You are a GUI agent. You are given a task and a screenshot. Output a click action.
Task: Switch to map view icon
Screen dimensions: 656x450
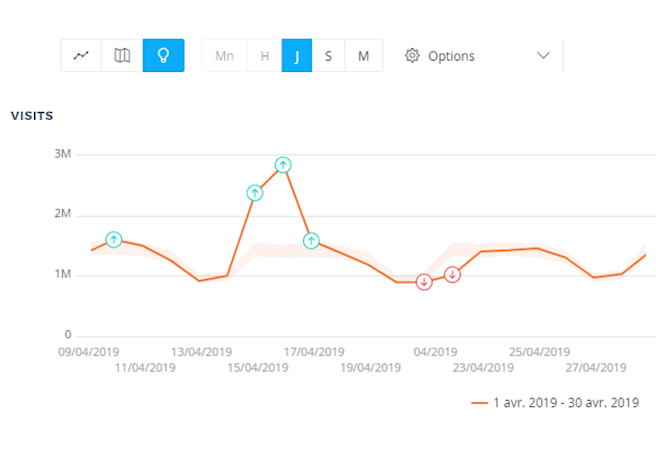pyautogui.click(x=122, y=56)
